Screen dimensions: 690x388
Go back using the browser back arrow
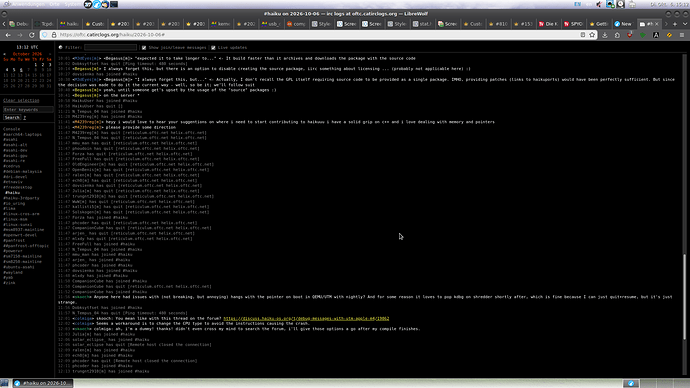[8, 35]
